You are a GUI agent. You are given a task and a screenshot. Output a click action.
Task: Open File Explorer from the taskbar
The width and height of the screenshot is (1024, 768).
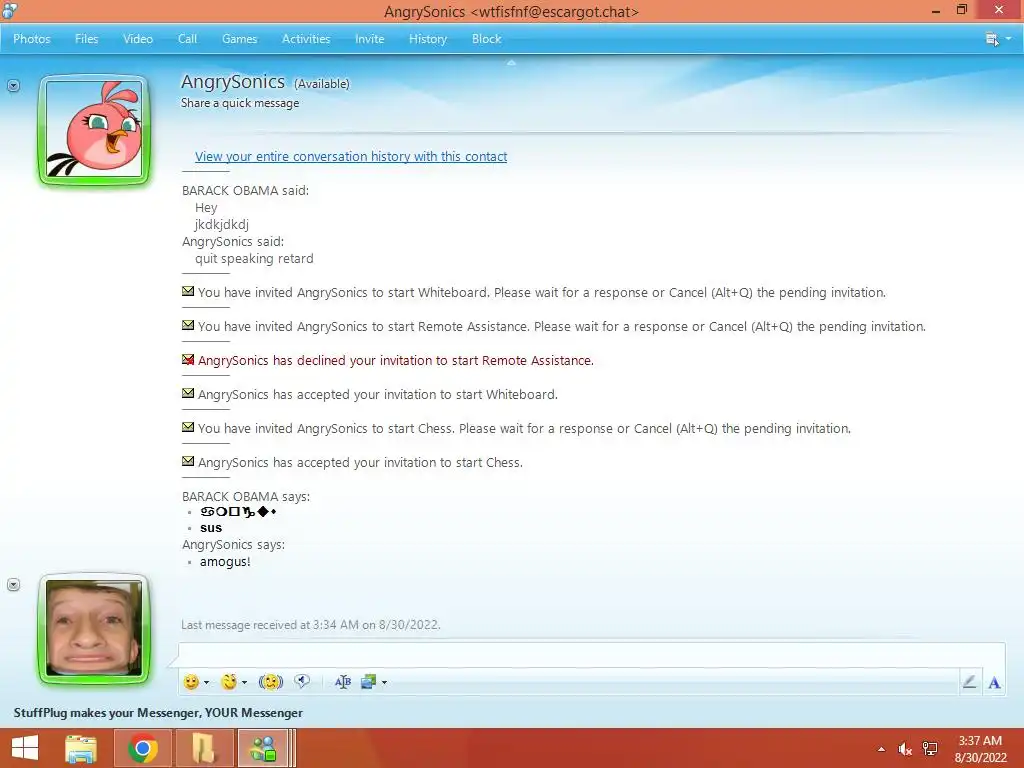81,748
